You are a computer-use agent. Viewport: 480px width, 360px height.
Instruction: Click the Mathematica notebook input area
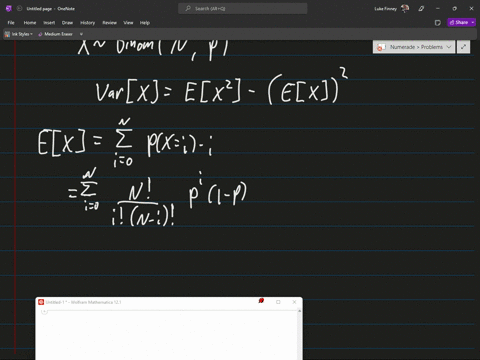coord(167,336)
